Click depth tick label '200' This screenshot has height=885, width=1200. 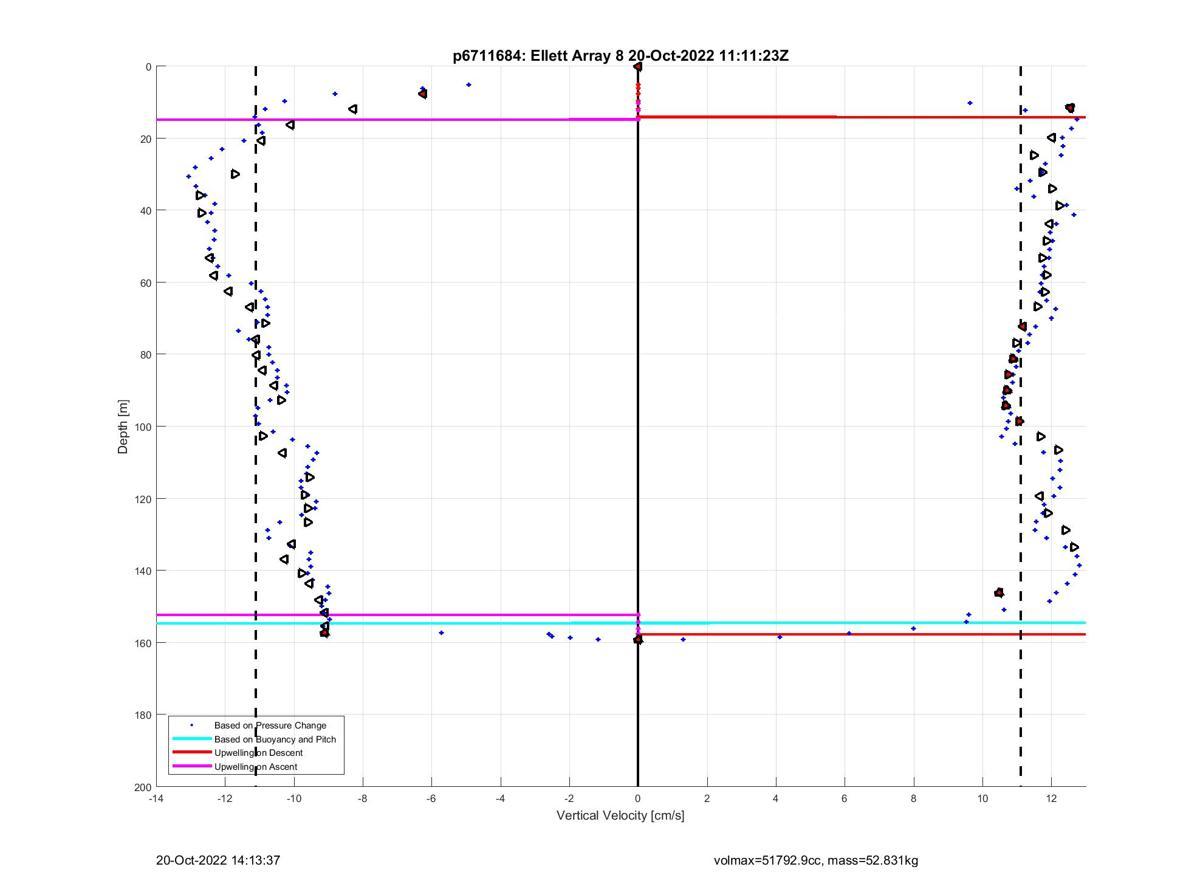coord(142,787)
